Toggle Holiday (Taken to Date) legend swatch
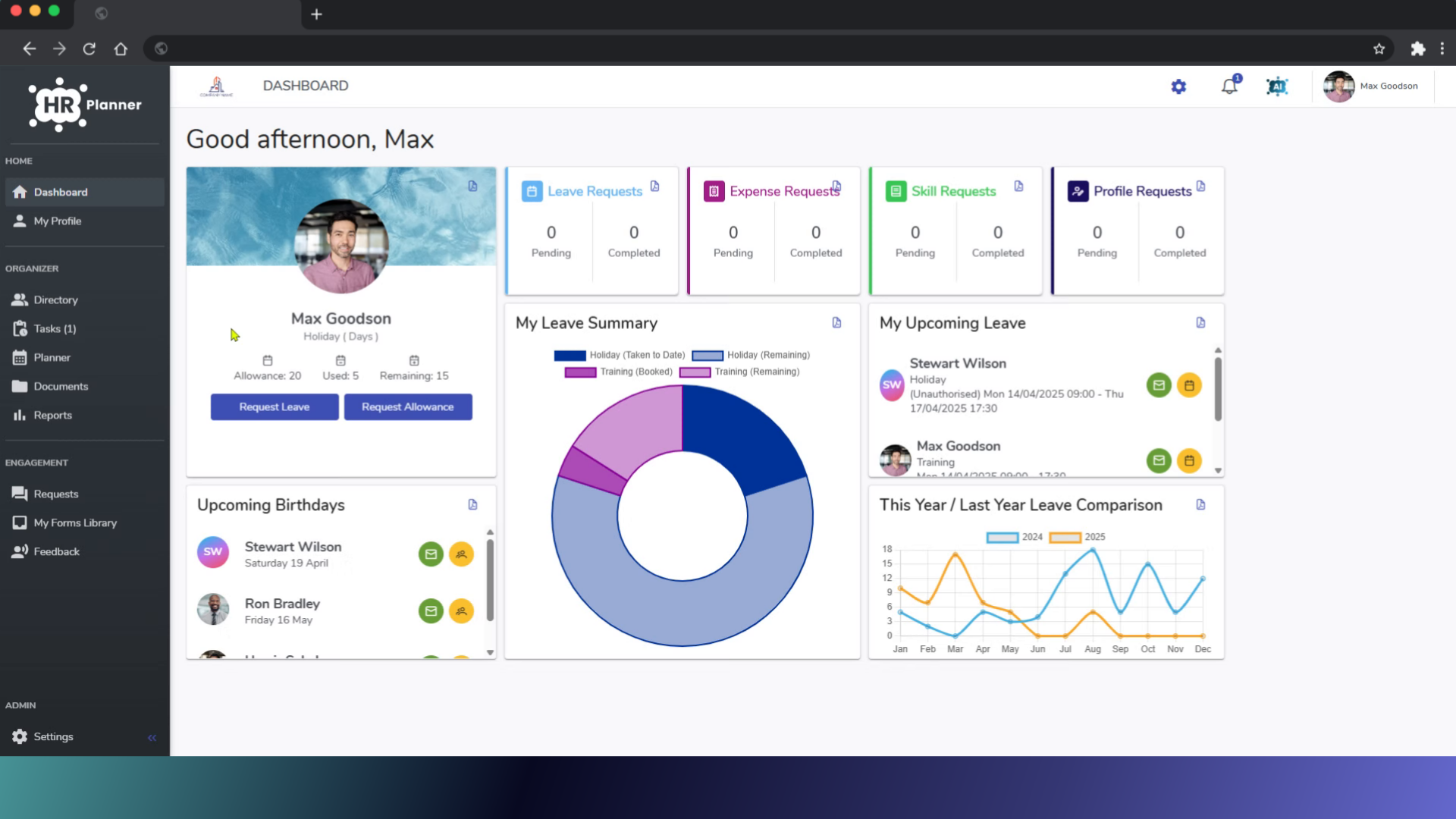The image size is (1456, 819). click(x=570, y=355)
